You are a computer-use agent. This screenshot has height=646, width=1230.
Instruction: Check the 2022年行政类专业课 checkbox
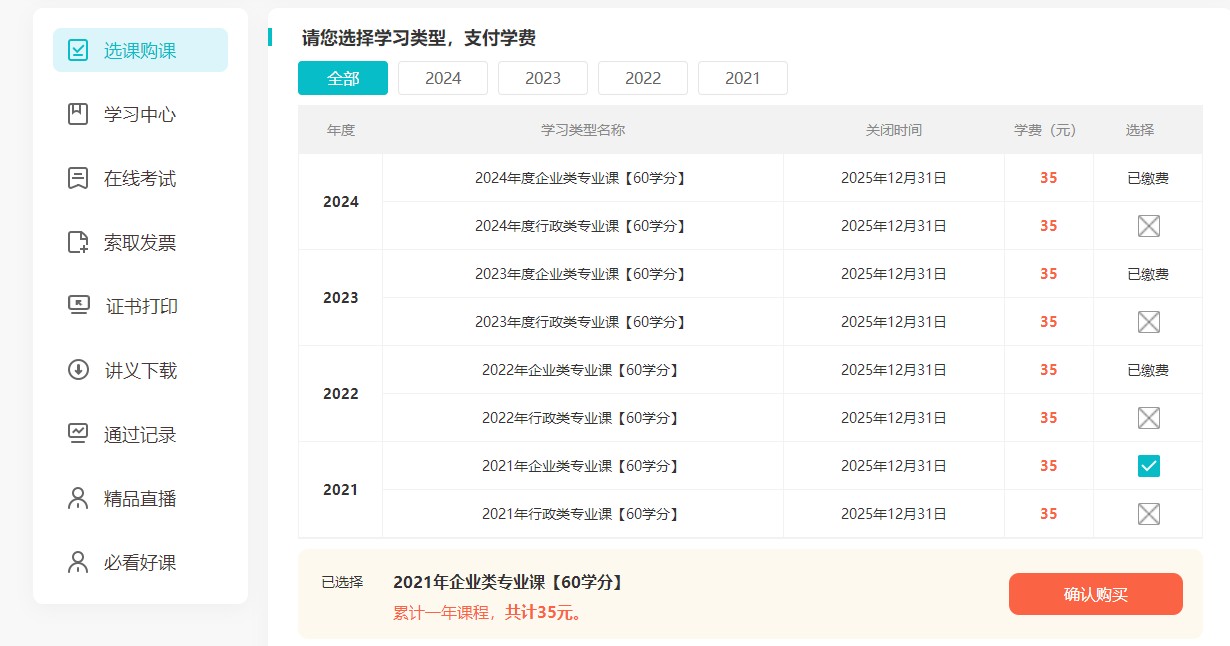(x=1148, y=418)
